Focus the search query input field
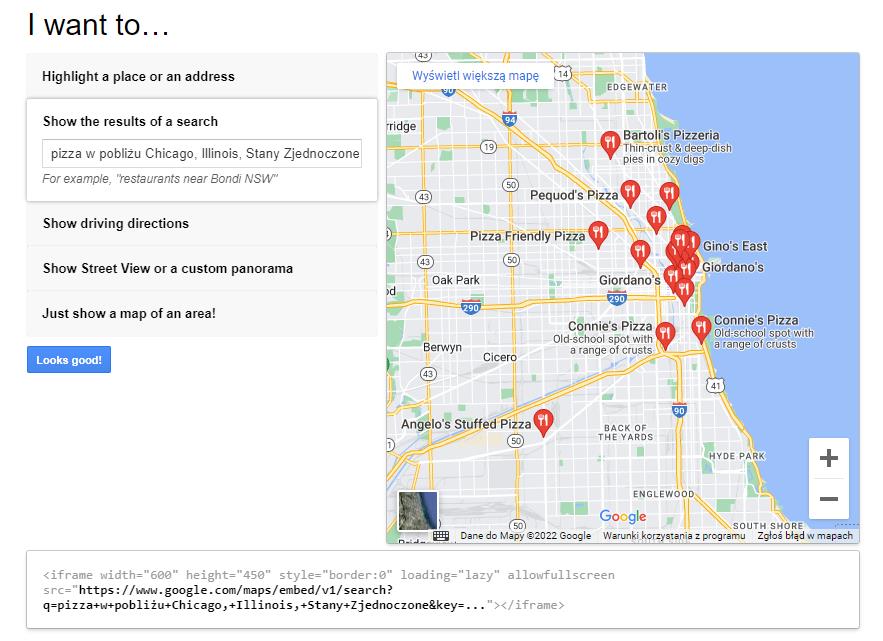The height and width of the screenshot is (641, 883). [202, 153]
